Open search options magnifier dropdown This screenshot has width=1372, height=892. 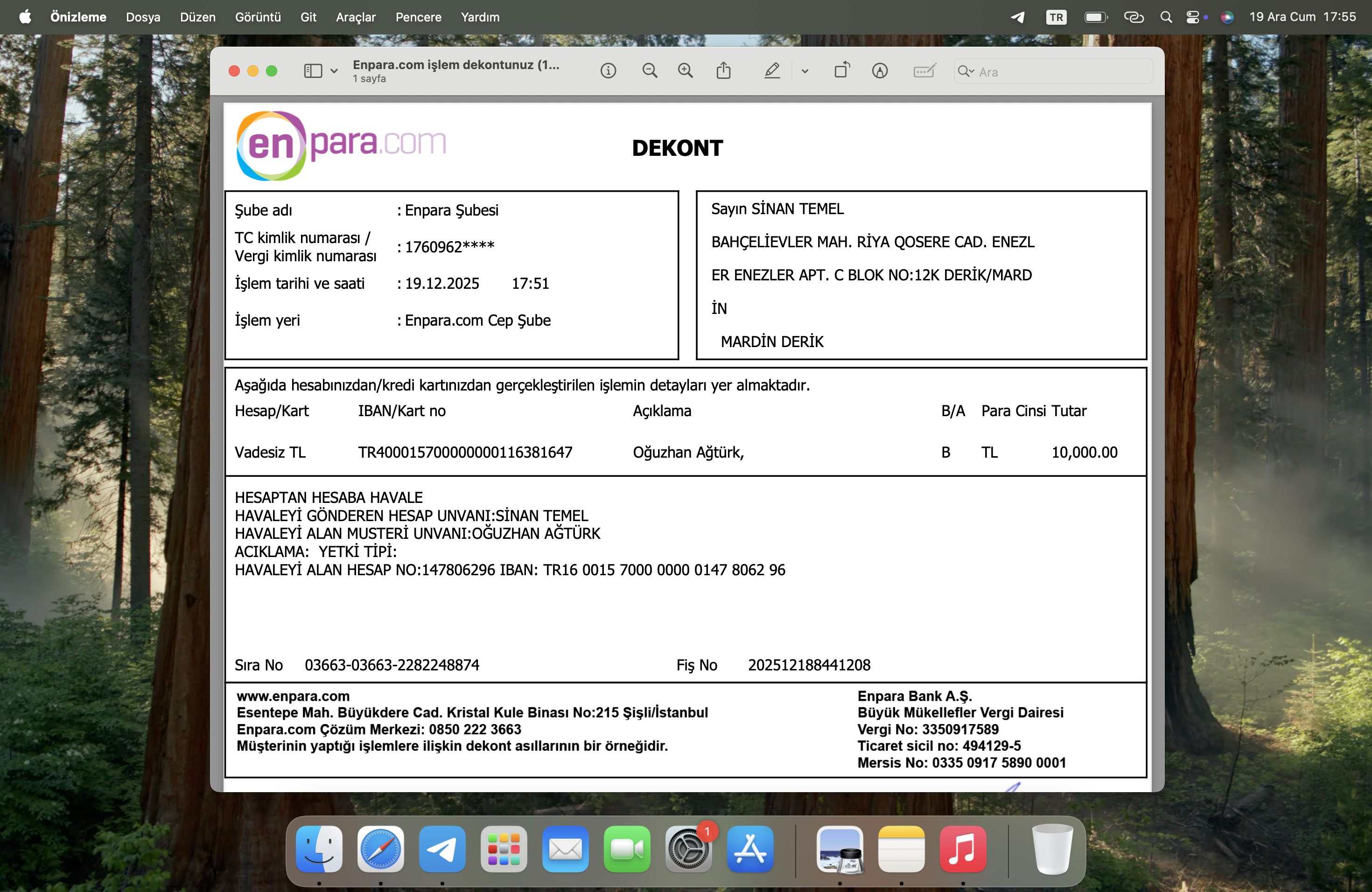[x=966, y=71]
